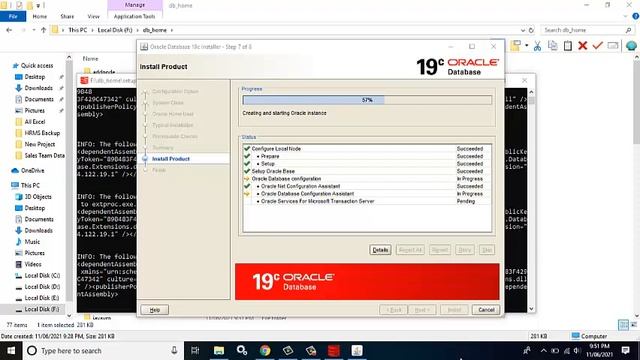
Task: Click the 57% installation progress bar
Action: tap(367, 100)
